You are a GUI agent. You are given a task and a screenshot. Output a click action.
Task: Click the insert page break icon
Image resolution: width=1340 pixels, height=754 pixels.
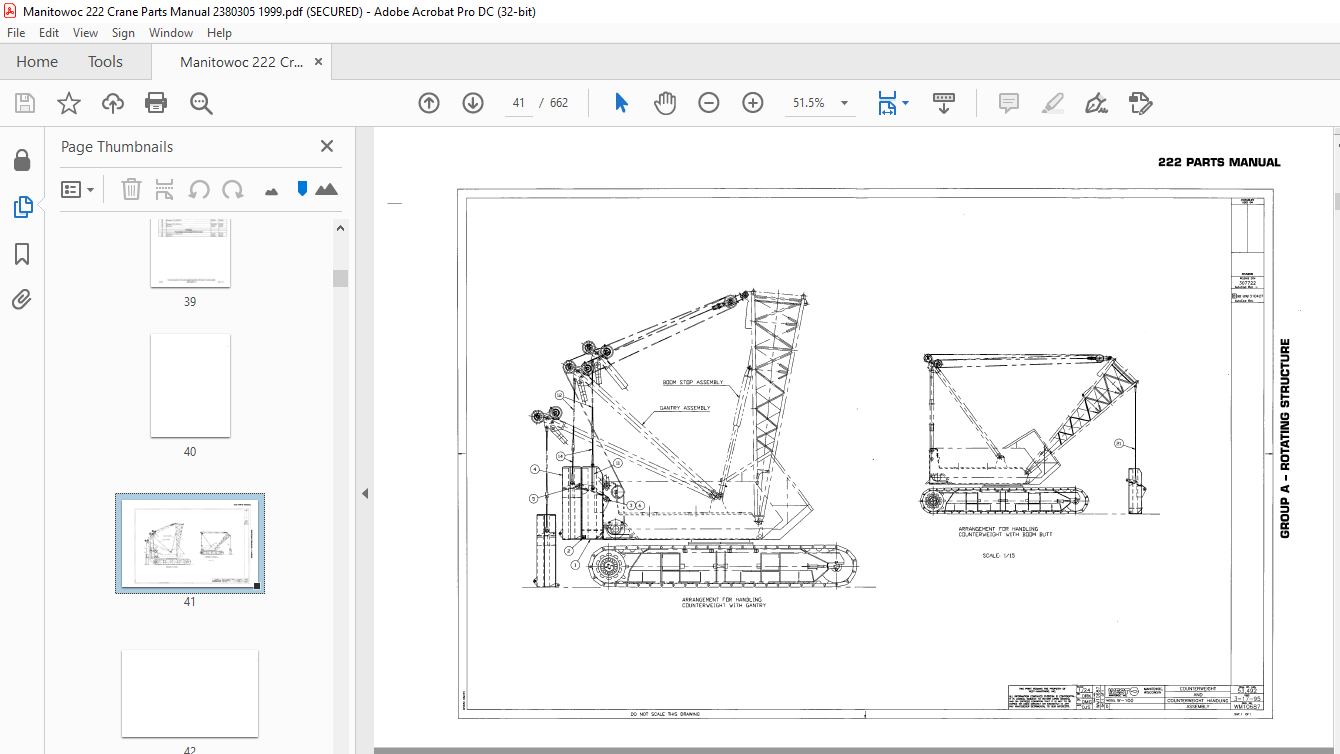click(165, 189)
